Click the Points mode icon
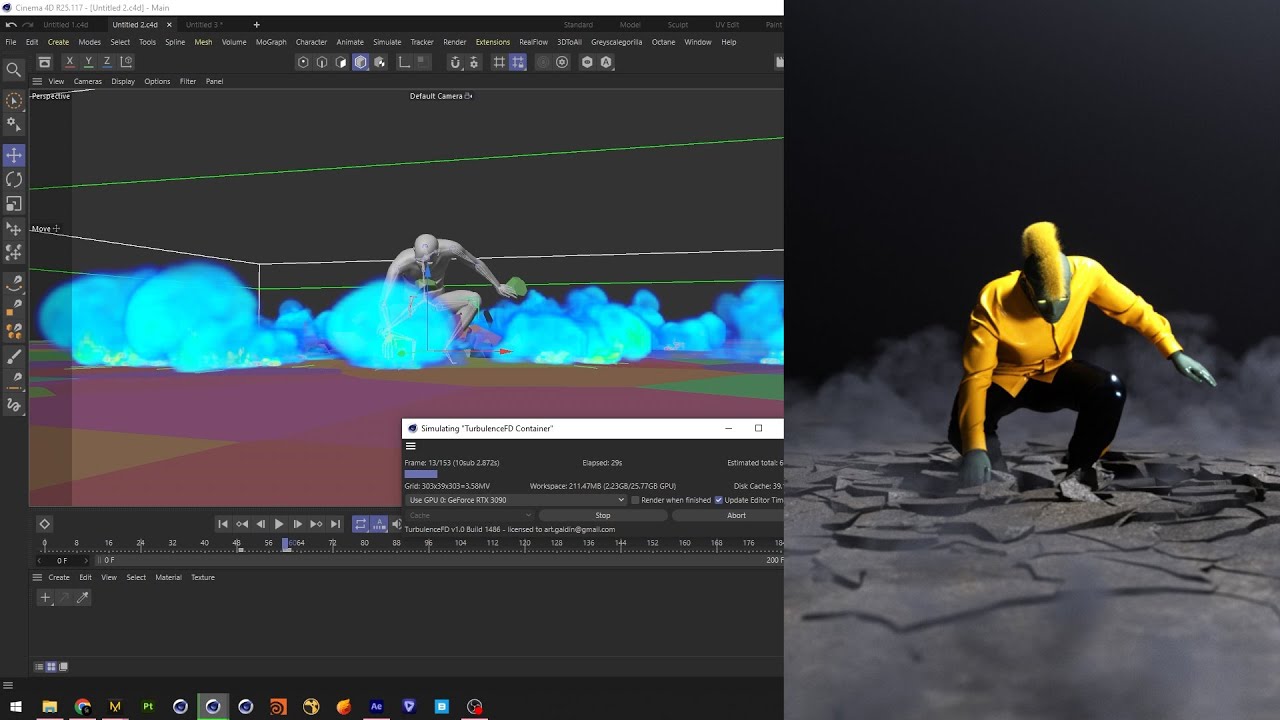The height and width of the screenshot is (720, 1280). [303, 62]
